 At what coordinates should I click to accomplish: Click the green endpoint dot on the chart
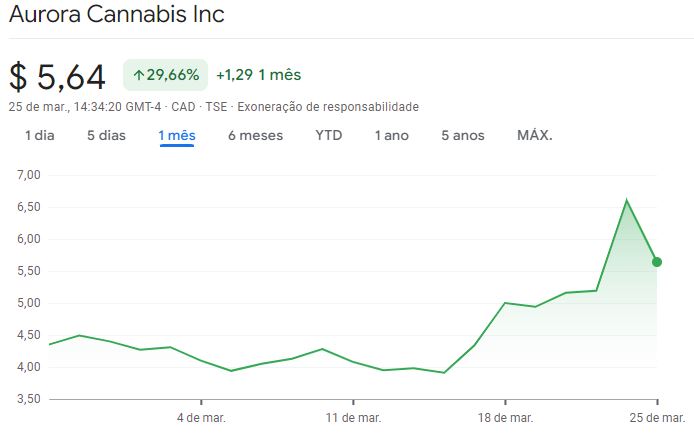657,262
